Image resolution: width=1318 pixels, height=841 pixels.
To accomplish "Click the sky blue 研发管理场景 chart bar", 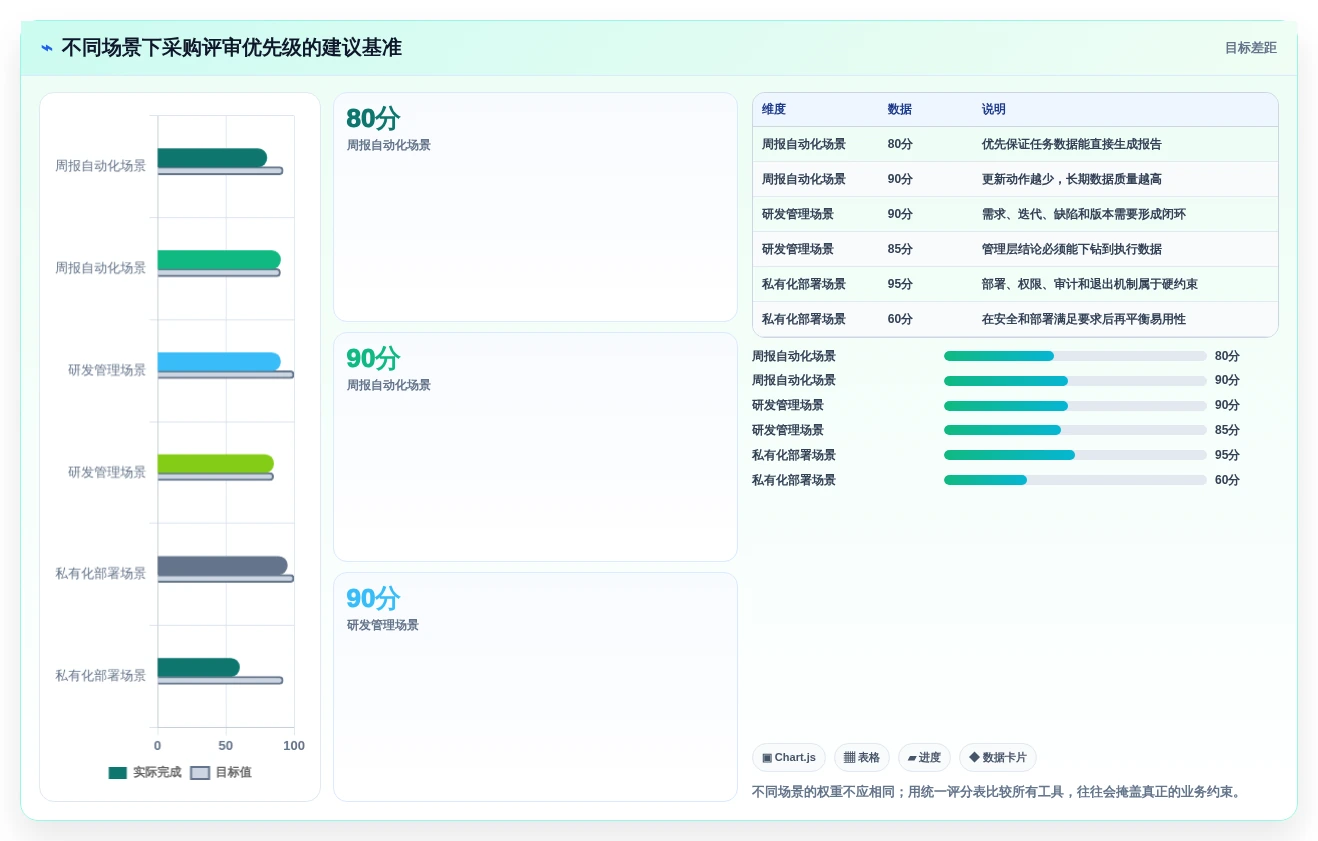I will (219, 362).
